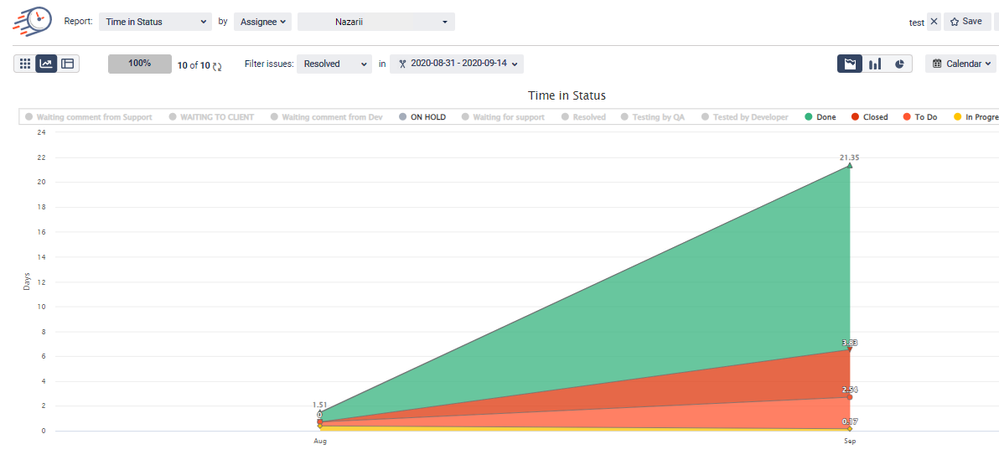
Task: Open the date range 2020-08-31 - 2020-09-14 picker
Action: pyautogui.click(x=457, y=64)
